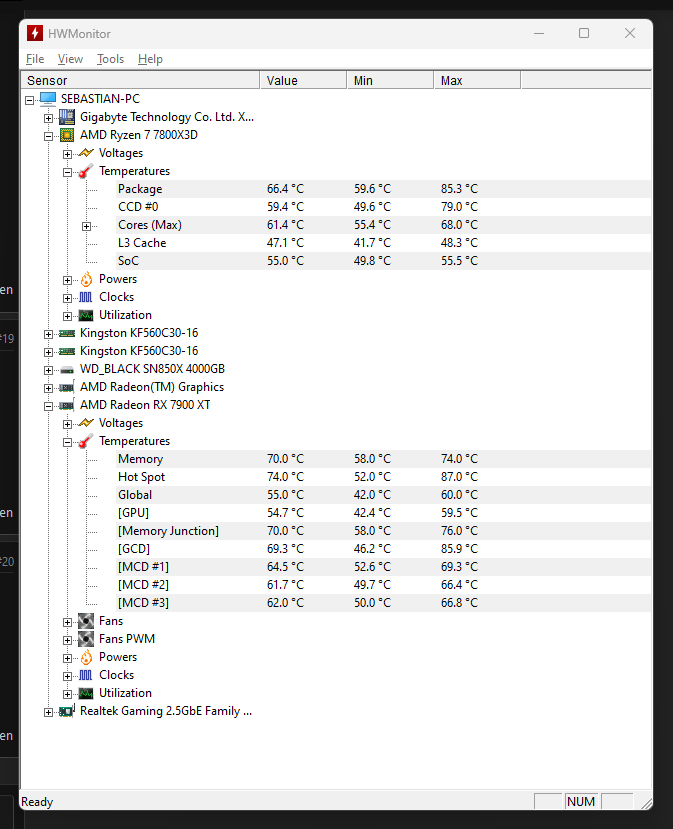This screenshot has width=673, height=829.
Task: Click the AMD Radeon(TM) Graphics card icon
Action: [67, 387]
